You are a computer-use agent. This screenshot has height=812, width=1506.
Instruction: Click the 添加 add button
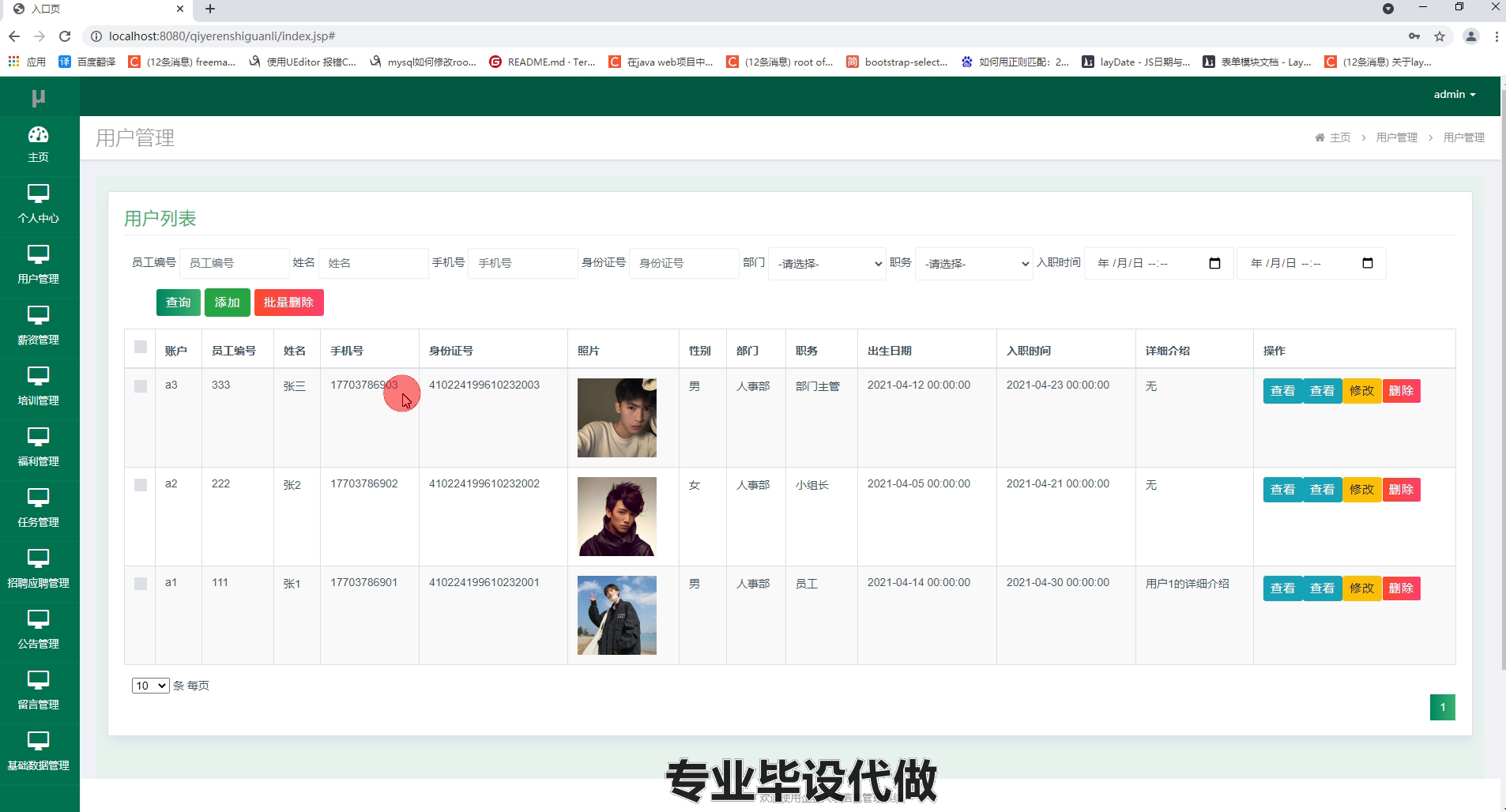pos(228,303)
